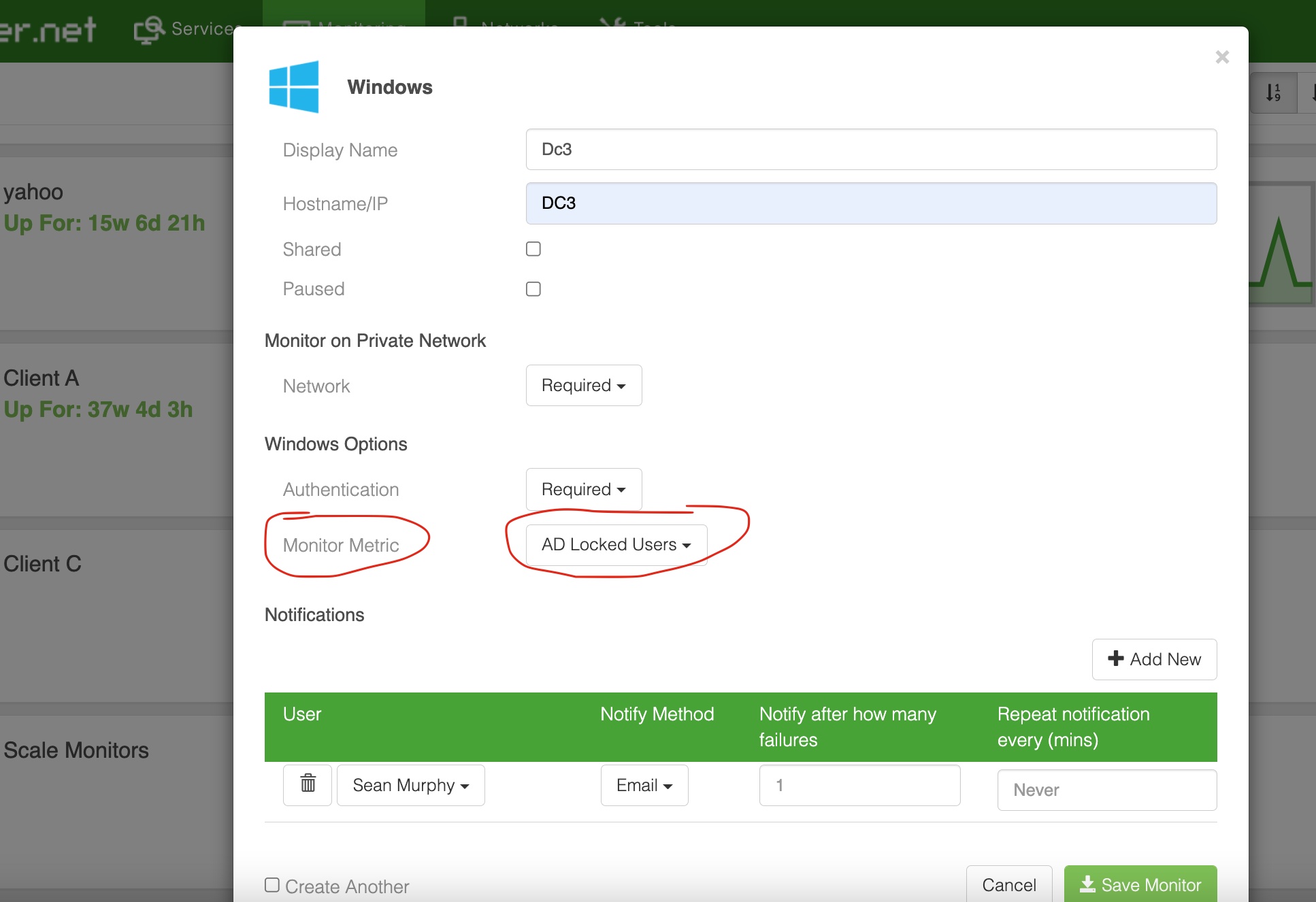Toggle the Paused checkbox
This screenshot has height=902, width=1316.
533,289
